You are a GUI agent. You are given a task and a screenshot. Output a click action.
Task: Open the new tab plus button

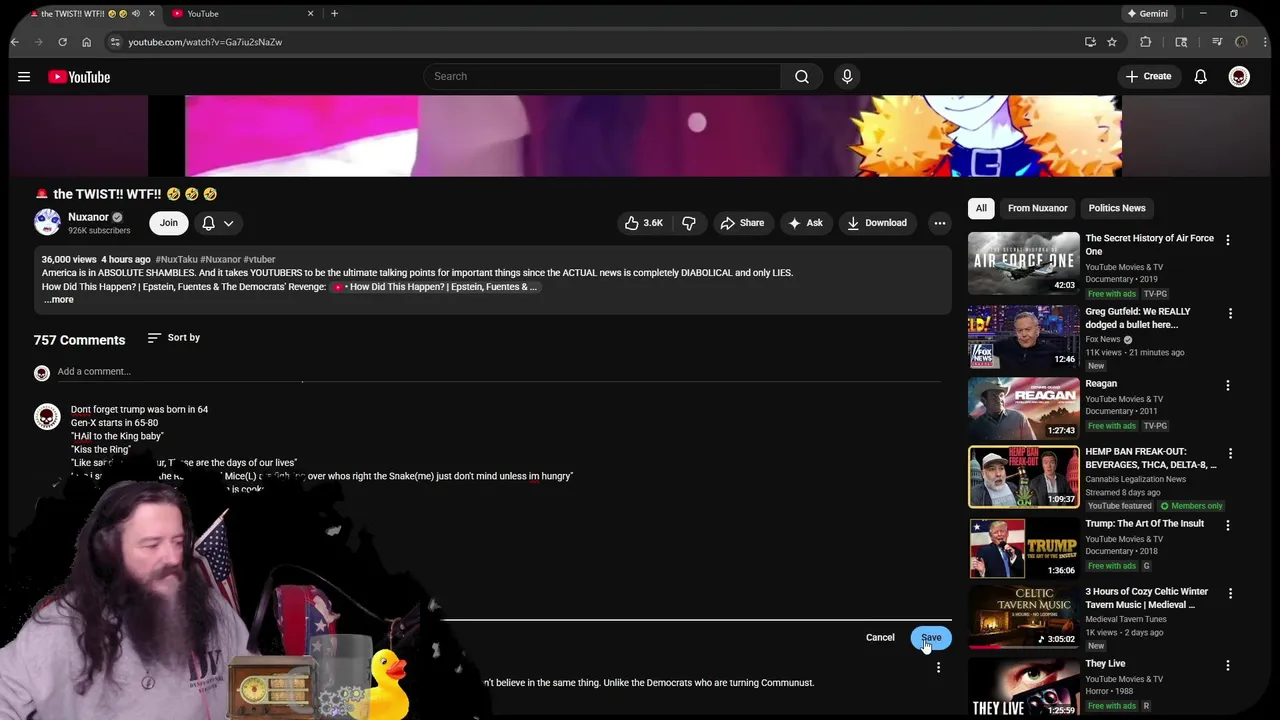point(334,13)
